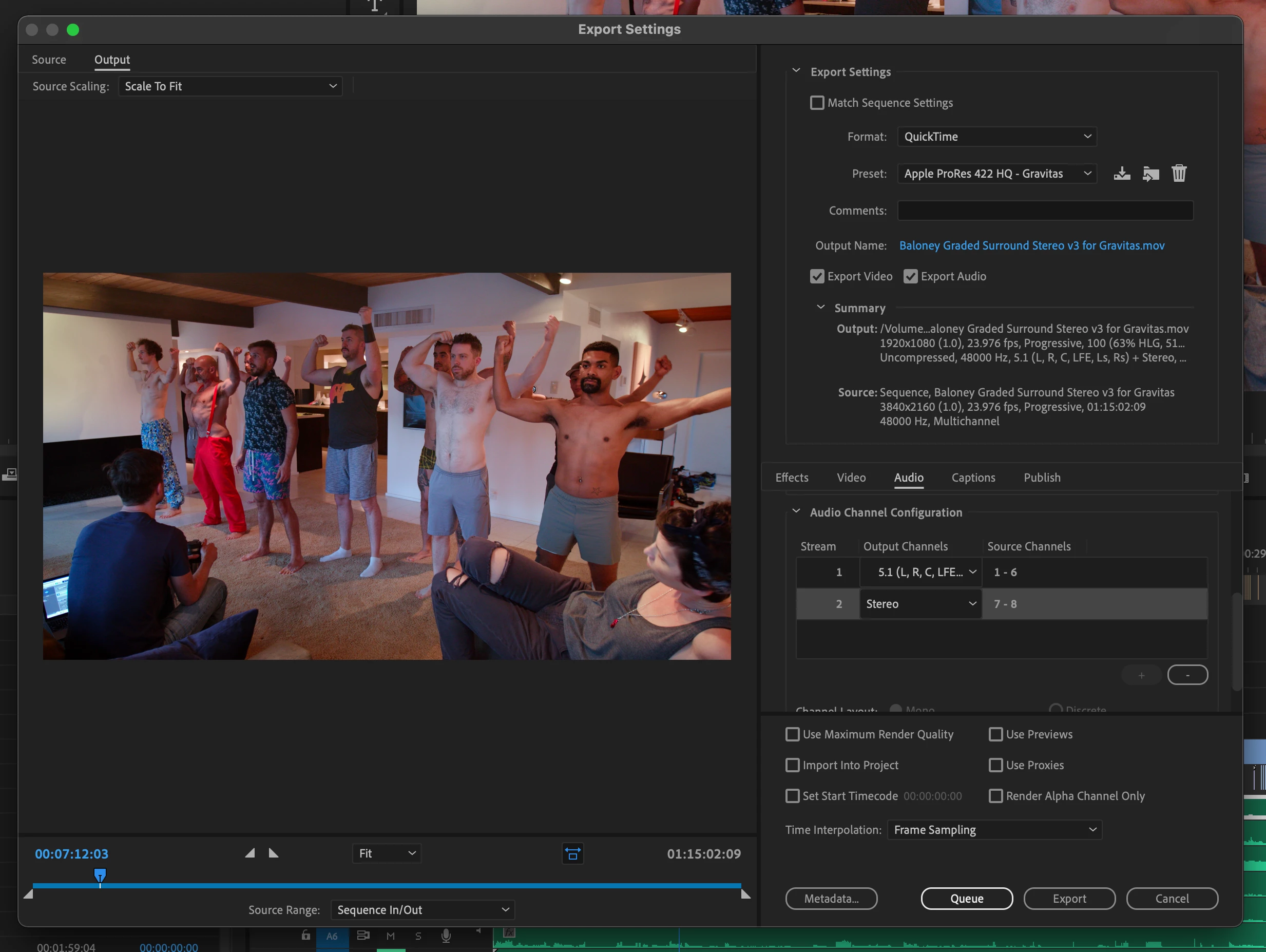Click the microphone voice-over record icon
The height and width of the screenshot is (952, 1266).
point(446,936)
